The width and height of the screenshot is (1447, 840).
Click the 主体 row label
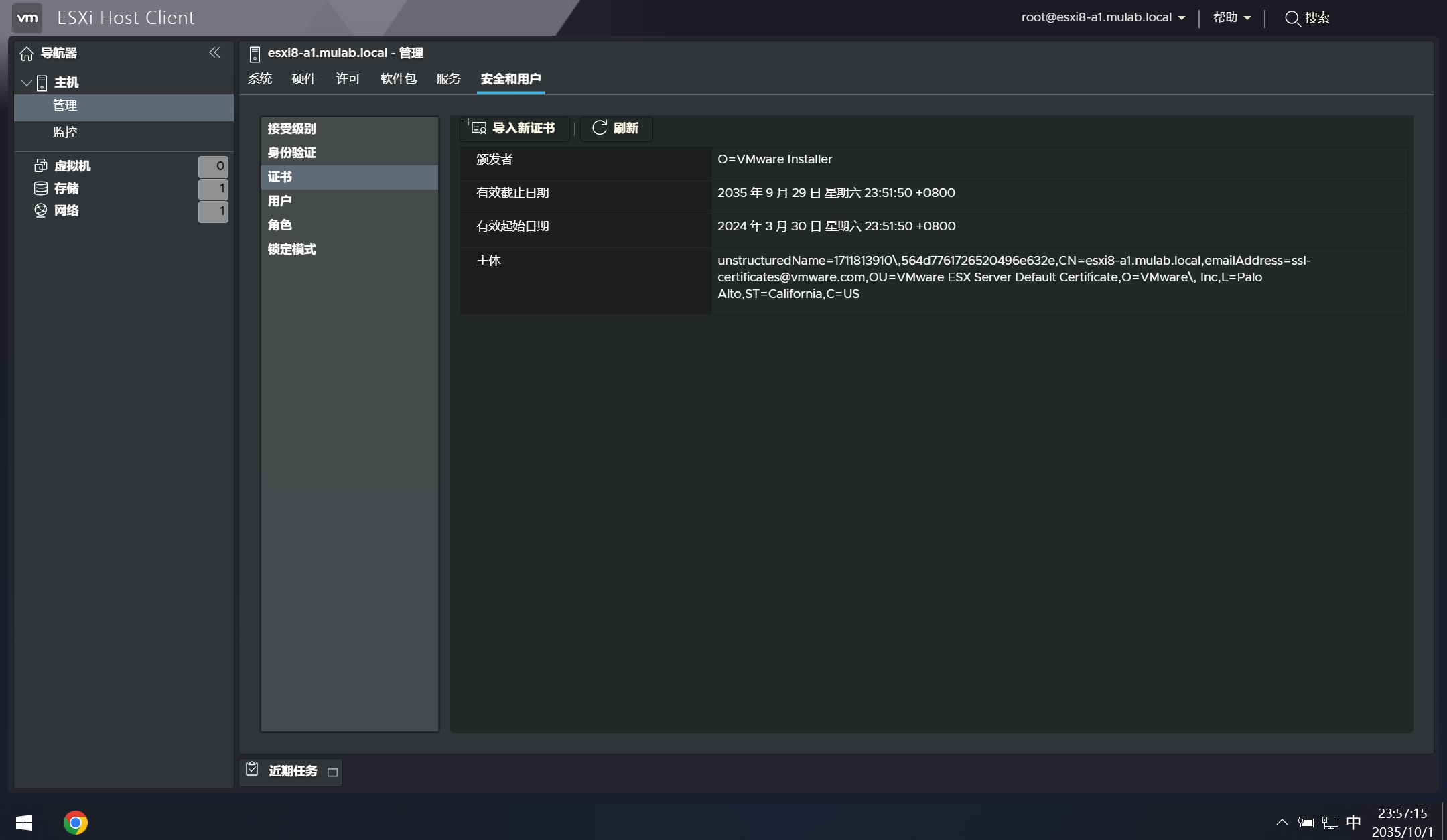coord(488,261)
